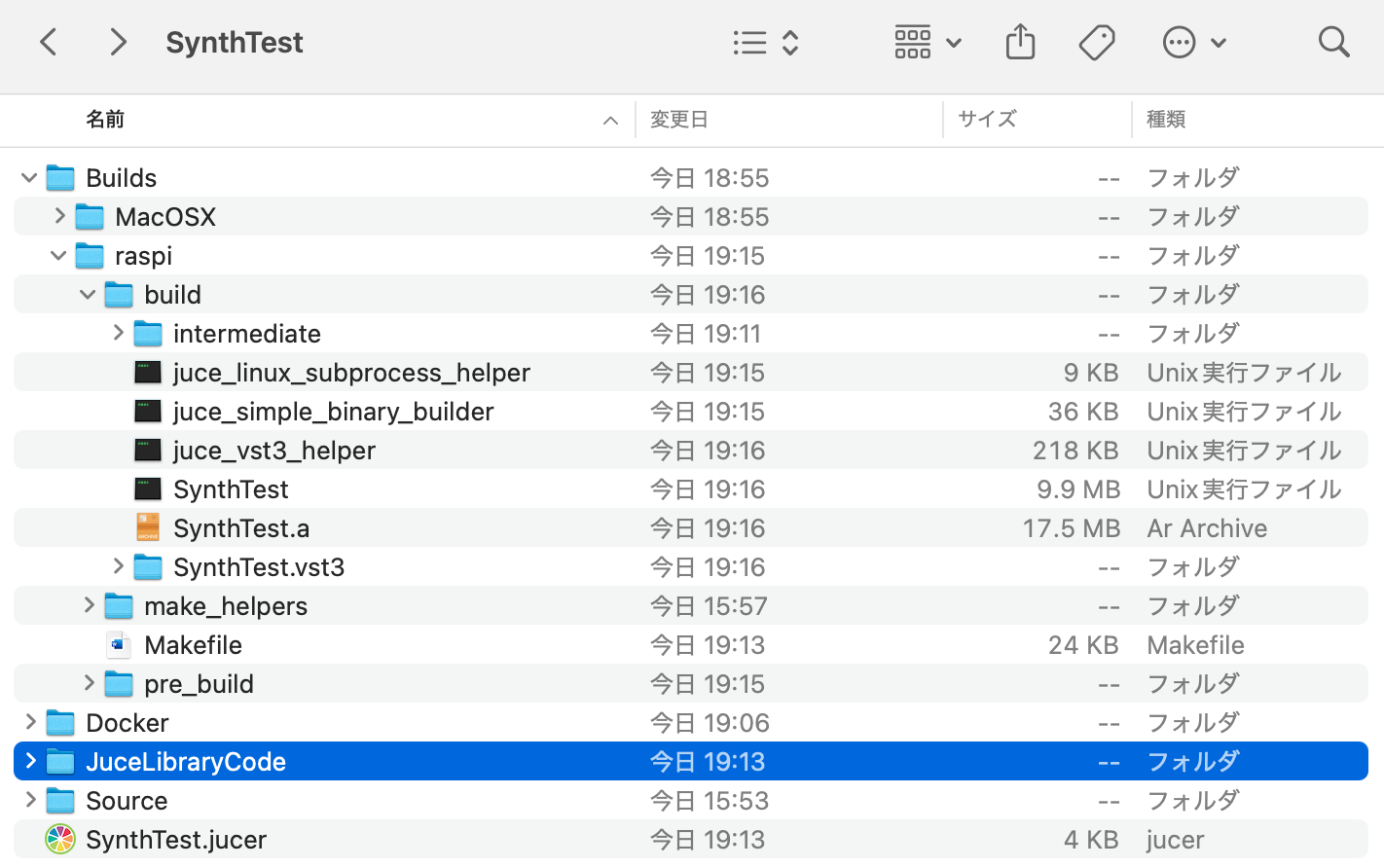1384x868 pixels.
Task: Select juce_simple_binary_builder executable icon
Action: (x=148, y=412)
